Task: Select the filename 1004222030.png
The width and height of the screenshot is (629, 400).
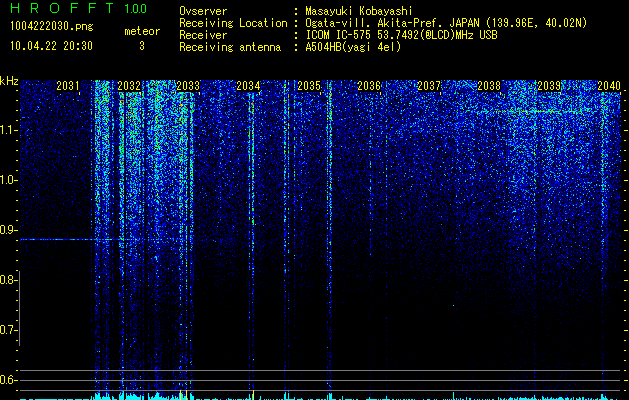Action: coord(52,27)
